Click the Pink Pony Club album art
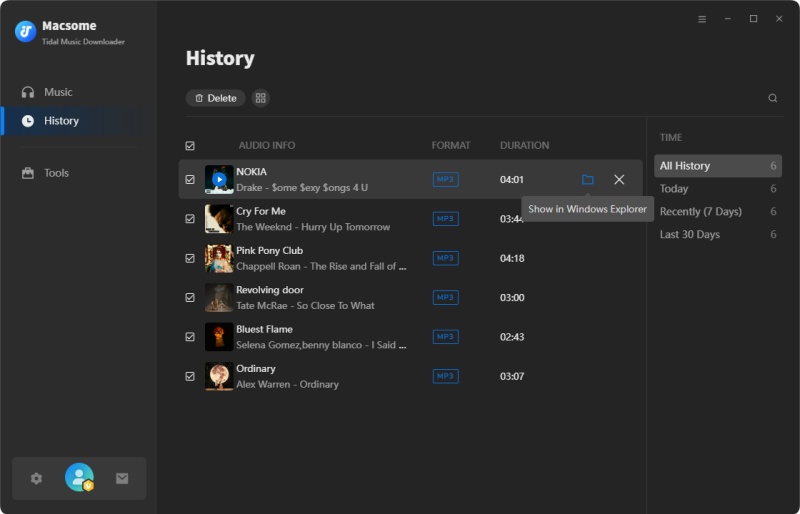The height and width of the screenshot is (514, 800). 219,258
